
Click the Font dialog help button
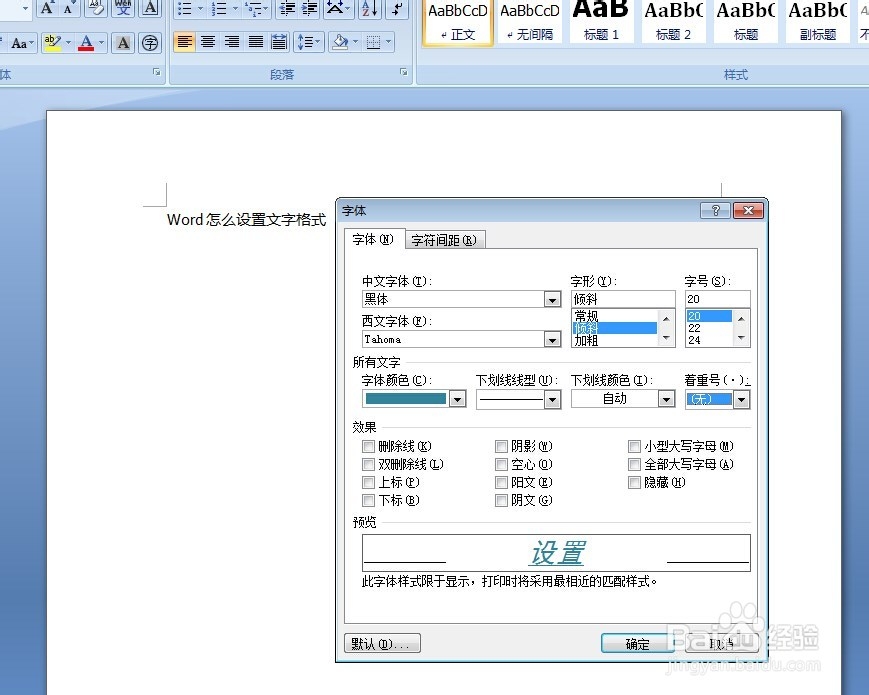point(715,210)
